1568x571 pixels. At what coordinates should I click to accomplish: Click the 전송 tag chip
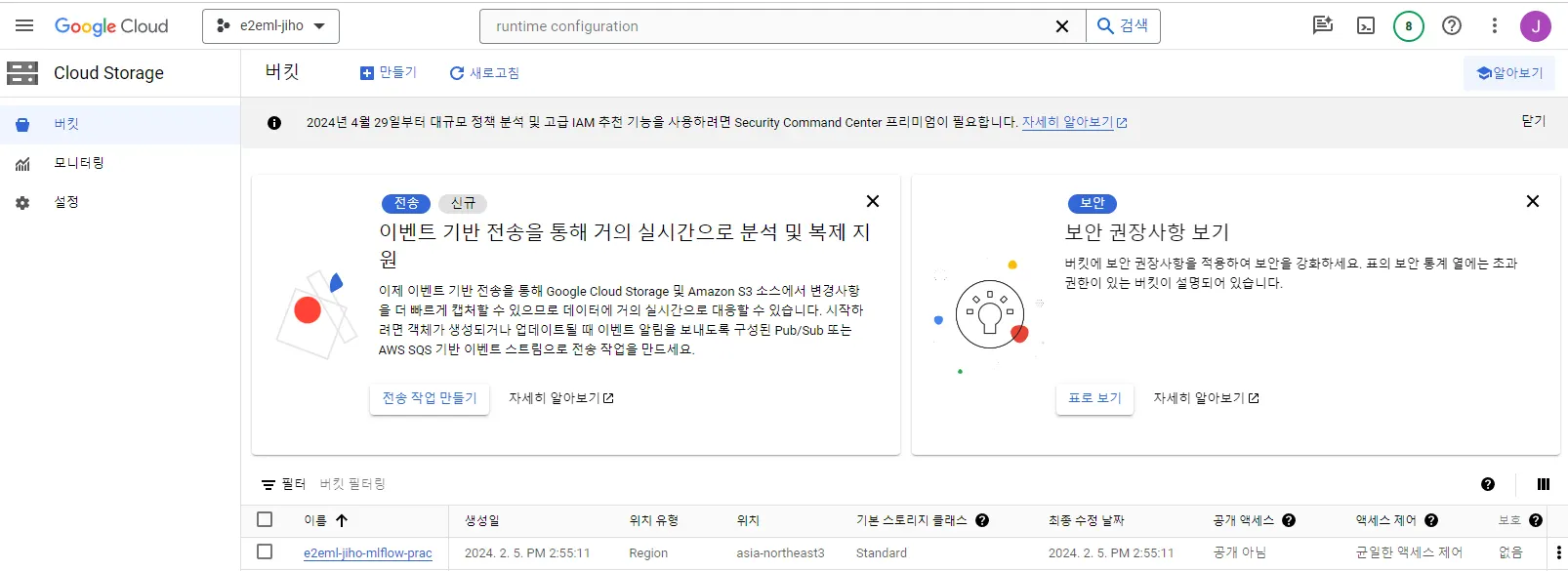click(x=406, y=203)
